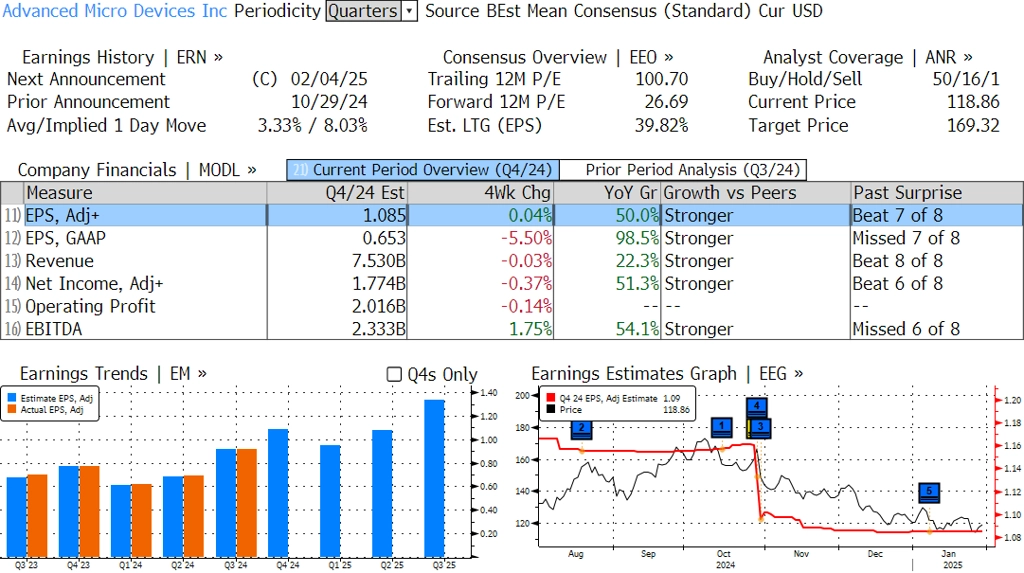This screenshot has height=573, width=1024.
Task: Switch to Prior Period Analysis (Q3/24) tab
Action: point(683,170)
